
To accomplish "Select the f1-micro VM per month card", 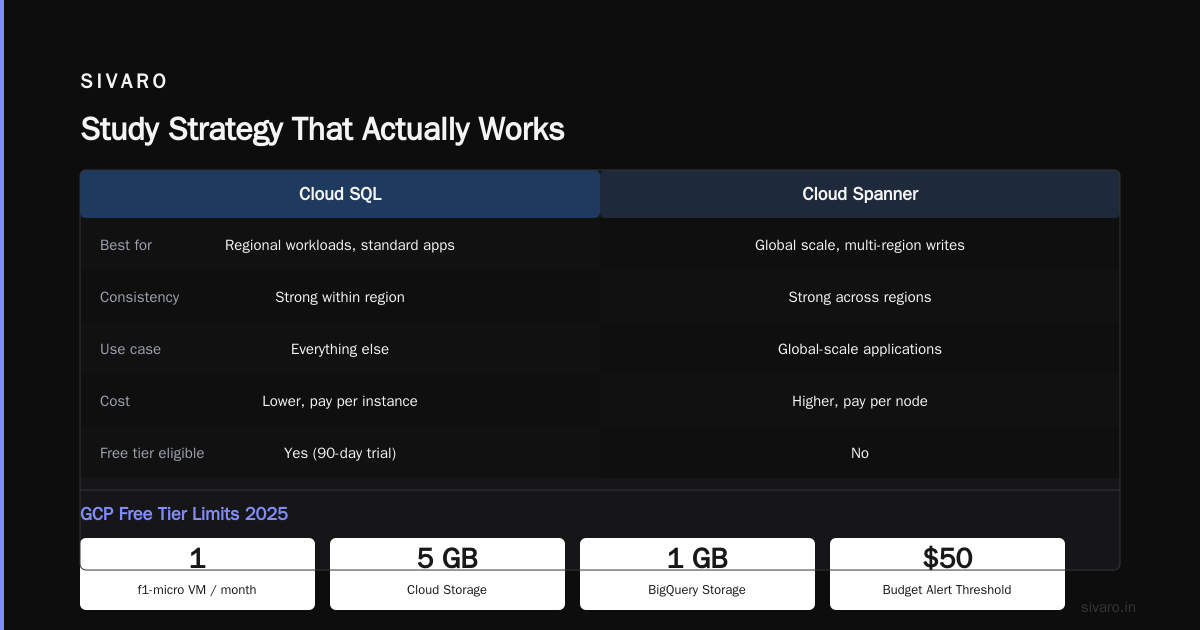I will pyautogui.click(x=197, y=574).
